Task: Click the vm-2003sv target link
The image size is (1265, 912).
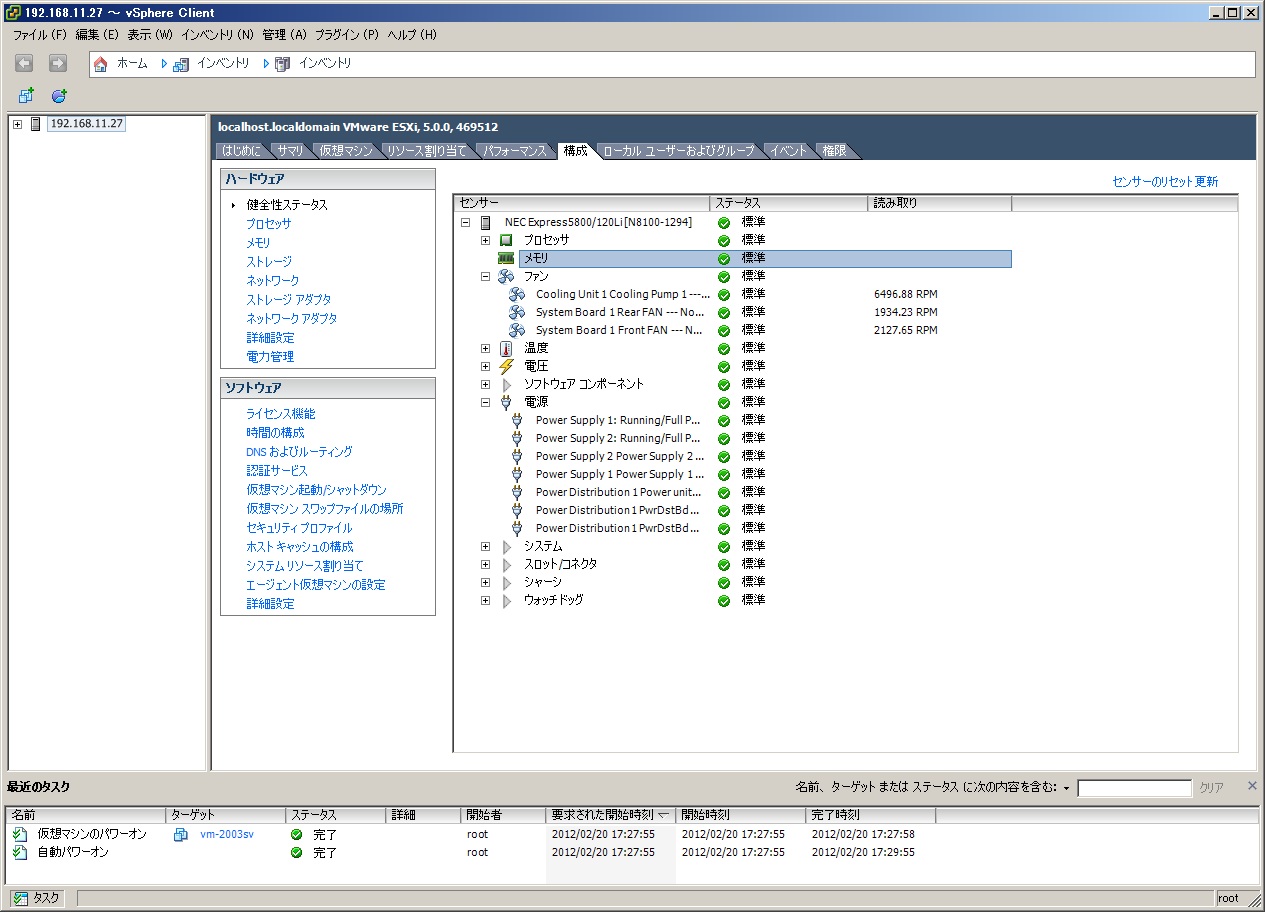Action: click(227, 834)
